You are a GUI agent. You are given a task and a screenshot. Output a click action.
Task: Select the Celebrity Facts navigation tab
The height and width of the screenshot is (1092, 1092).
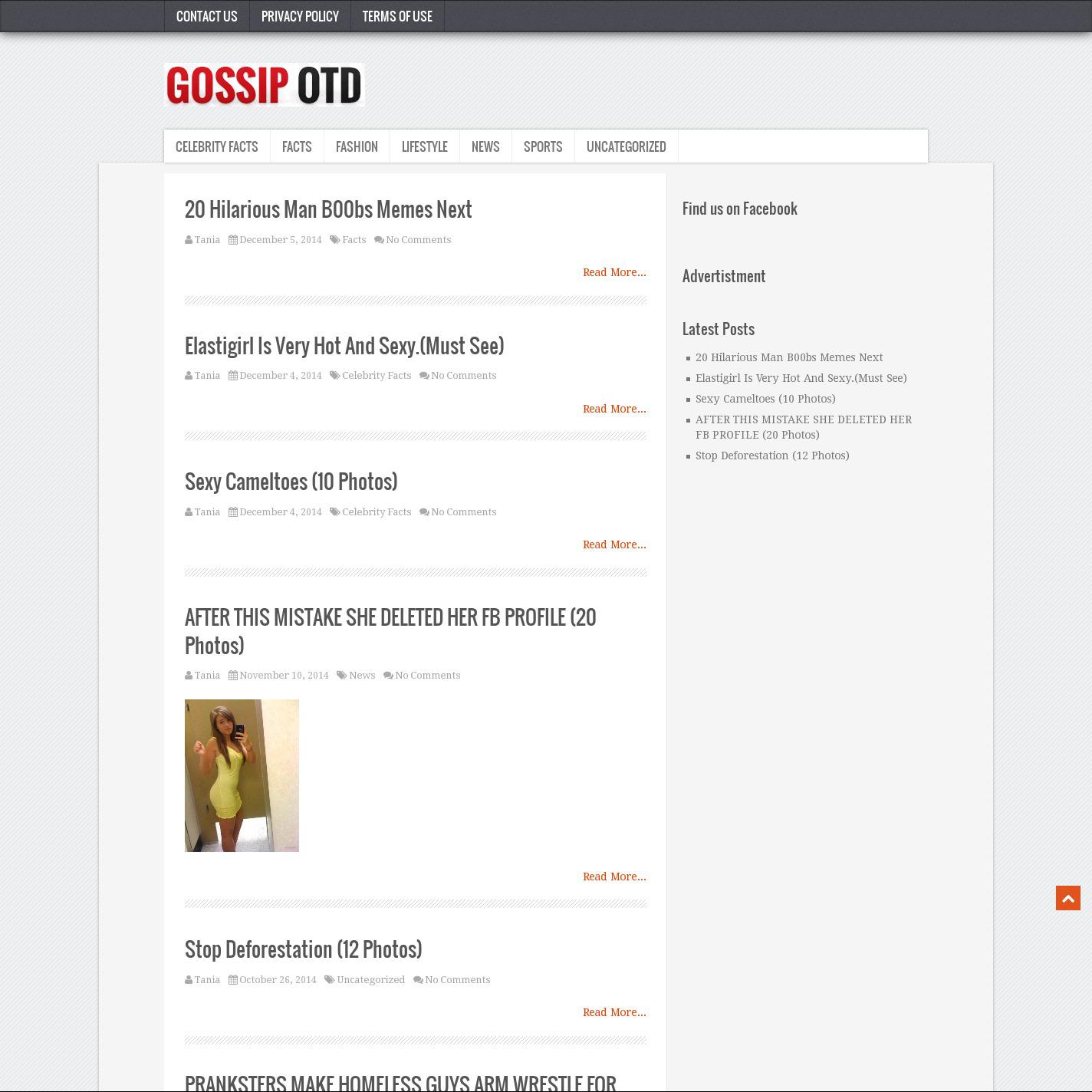point(217,146)
